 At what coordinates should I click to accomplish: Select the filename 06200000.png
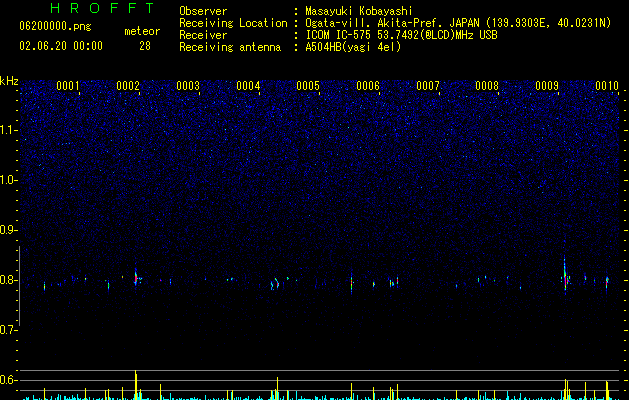click(55, 26)
